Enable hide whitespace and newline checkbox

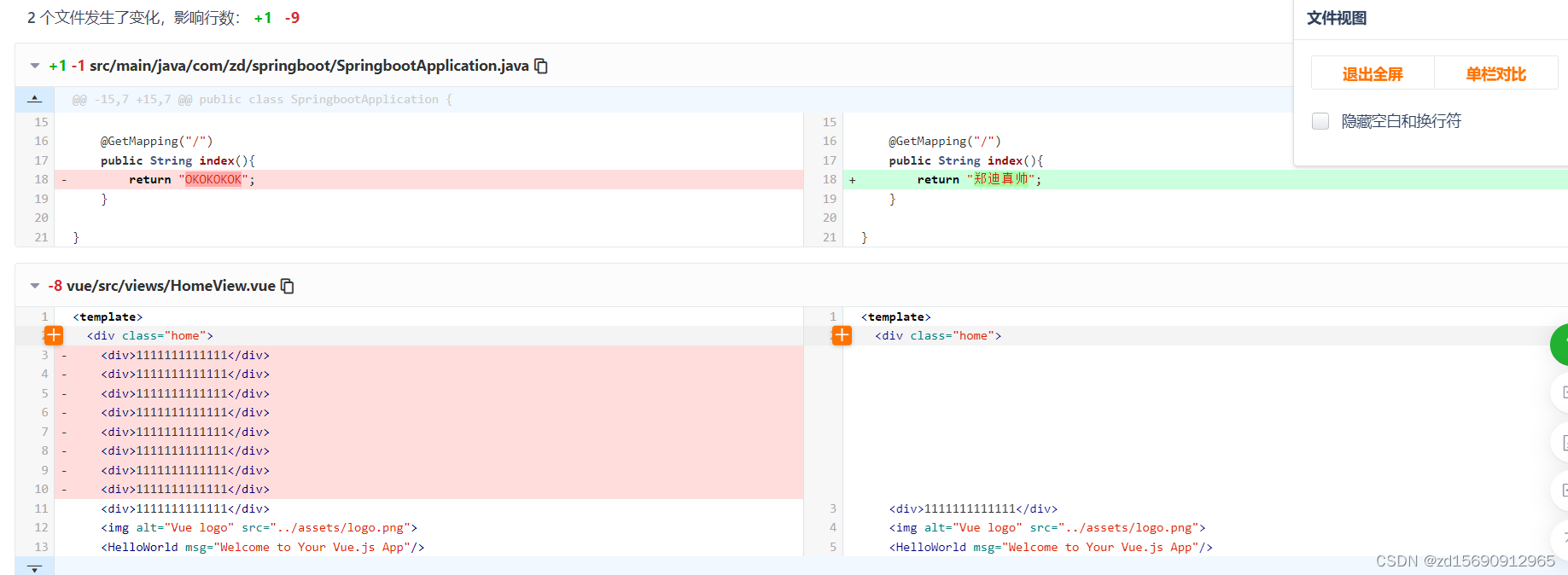click(x=1320, y=121)
